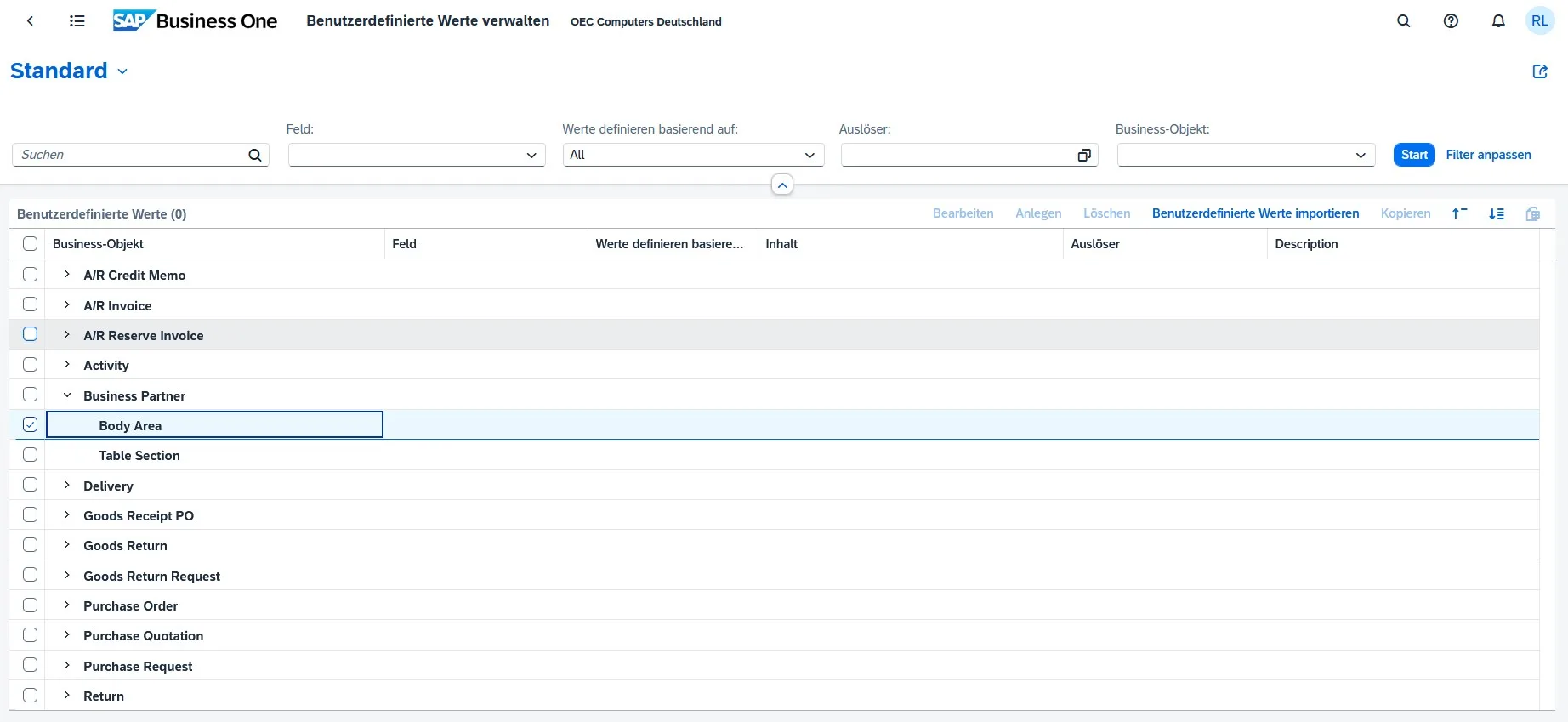Check the A/R Invoice row checkbox
Viewport: 1568px width, 722px height.
click(31, 304)
